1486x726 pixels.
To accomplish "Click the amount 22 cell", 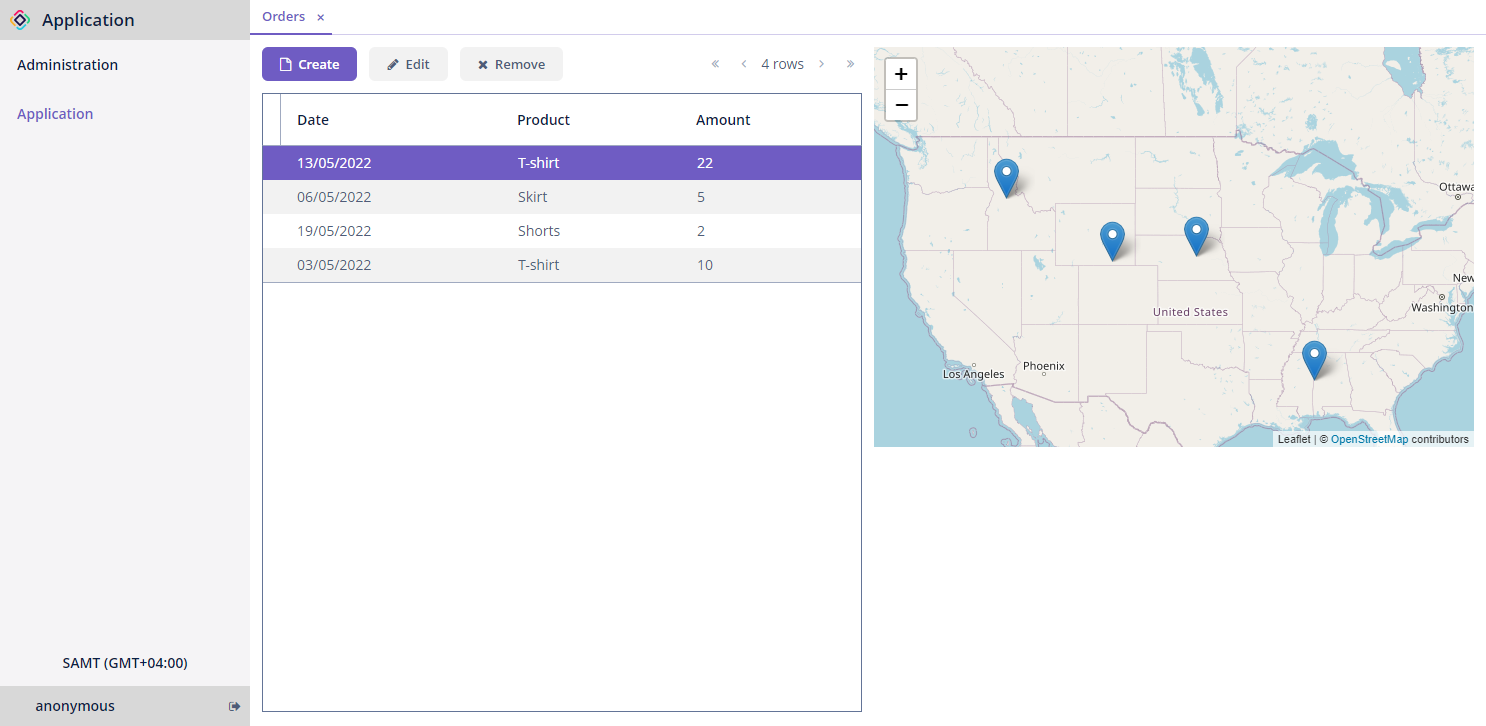I will 705,163.
